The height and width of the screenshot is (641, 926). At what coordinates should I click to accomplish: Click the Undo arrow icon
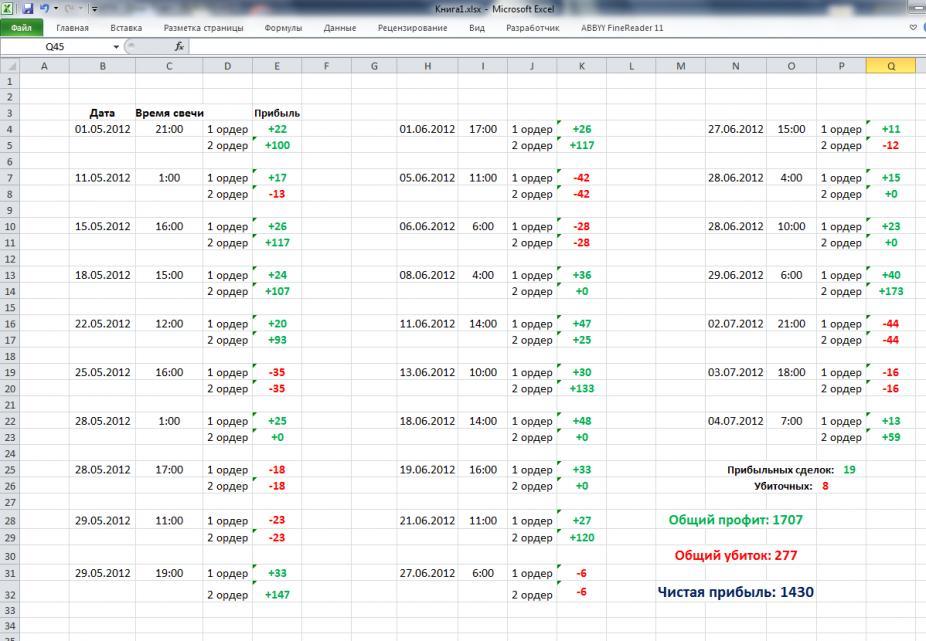click(x=43, y=8)
